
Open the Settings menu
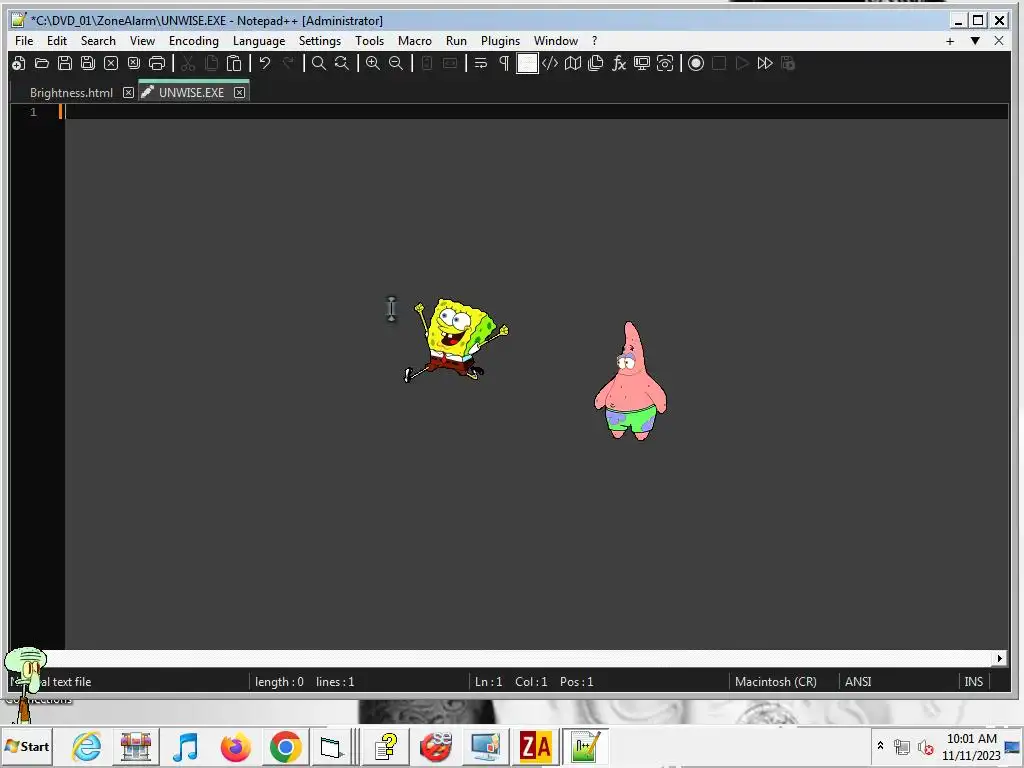tap(319, 40)
